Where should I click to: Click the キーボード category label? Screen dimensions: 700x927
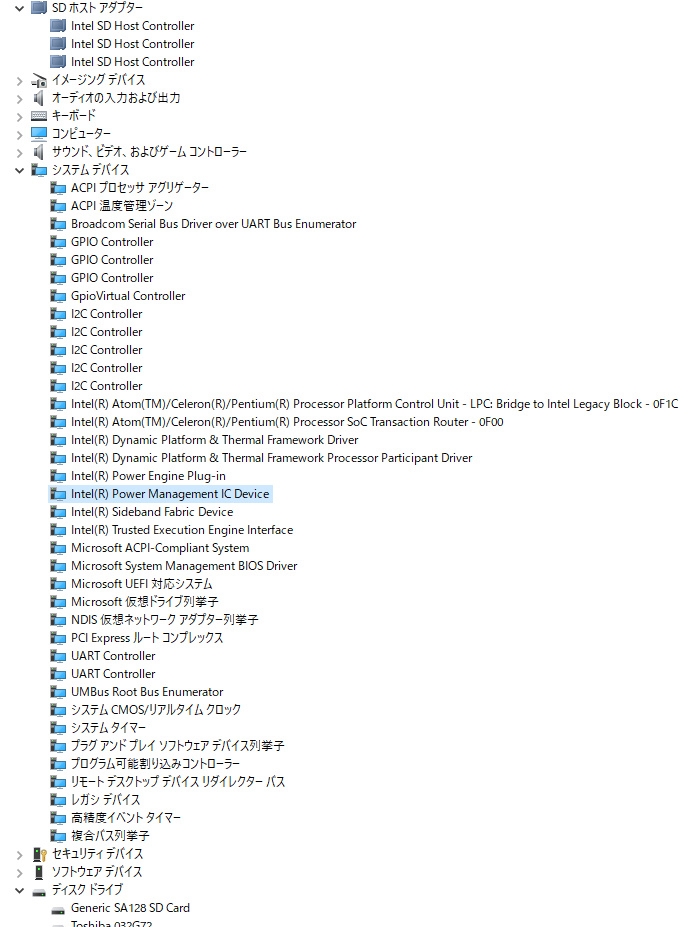point(73,116)
